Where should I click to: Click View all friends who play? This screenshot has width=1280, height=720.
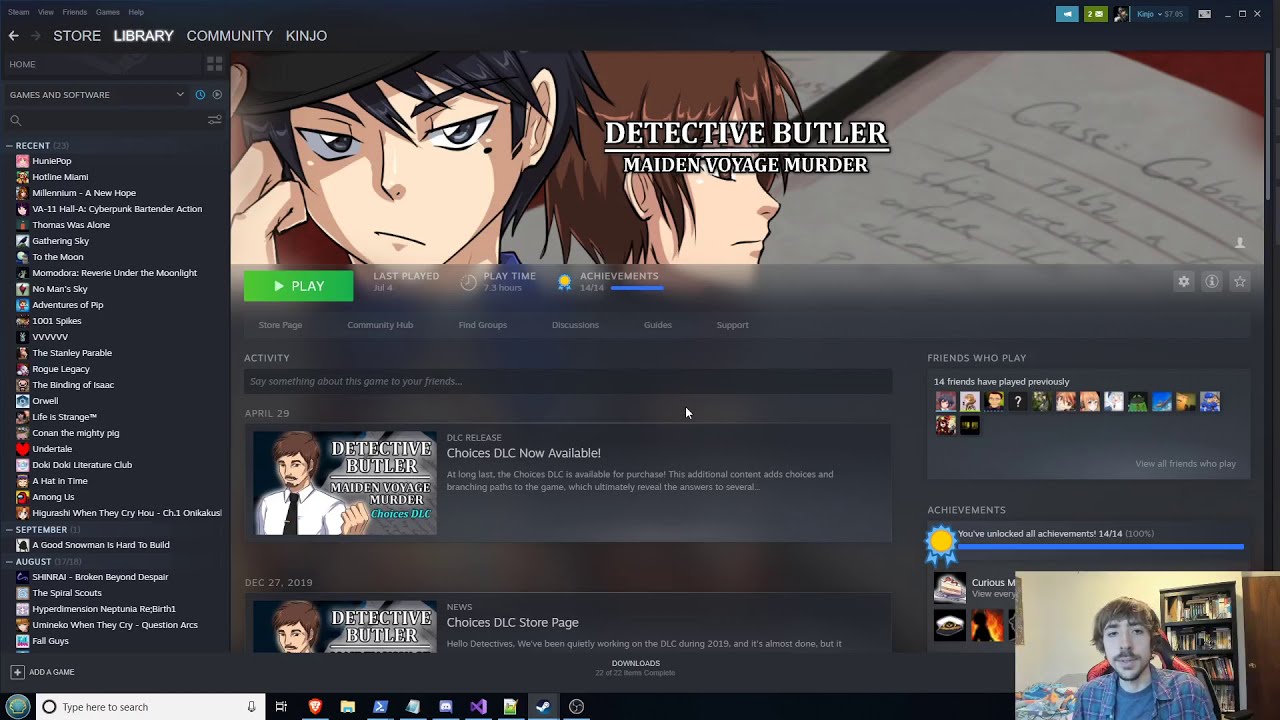(1185, 464)
